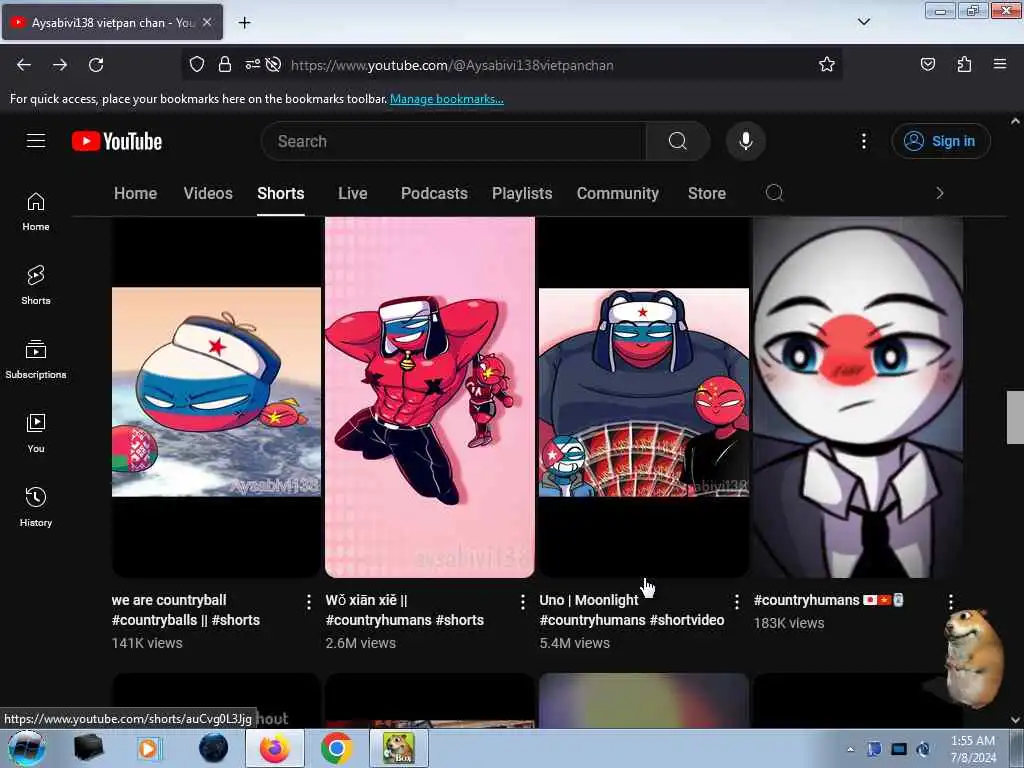
Task: Open Firefox from the taskbar
Action: 274,748
